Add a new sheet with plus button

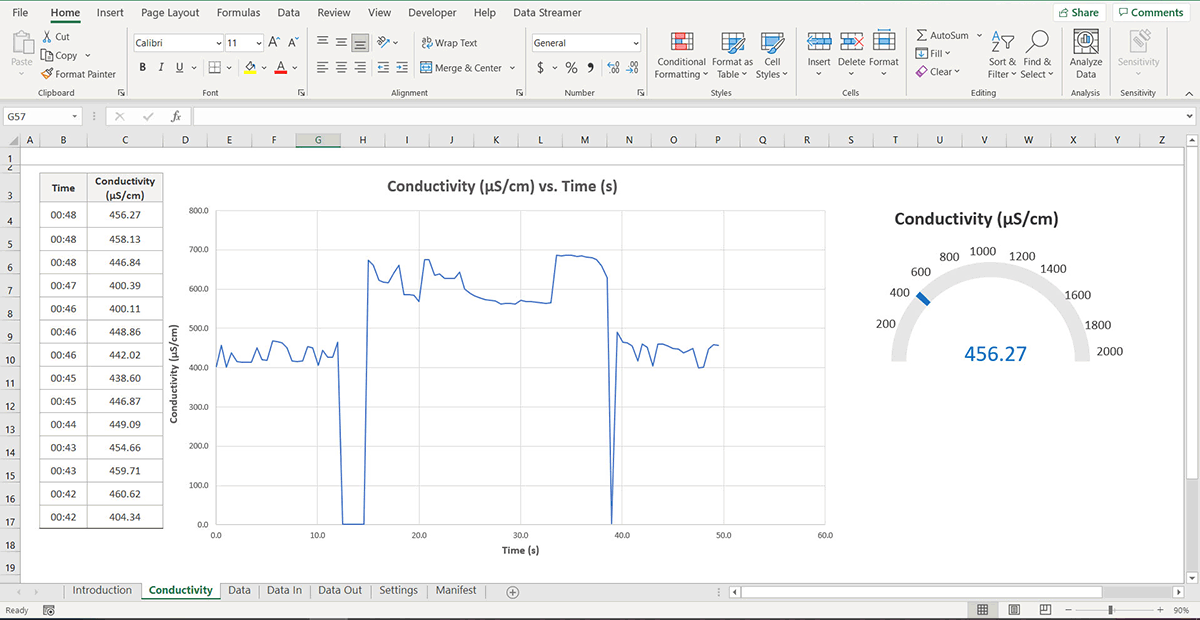click(x=513, y=592)
